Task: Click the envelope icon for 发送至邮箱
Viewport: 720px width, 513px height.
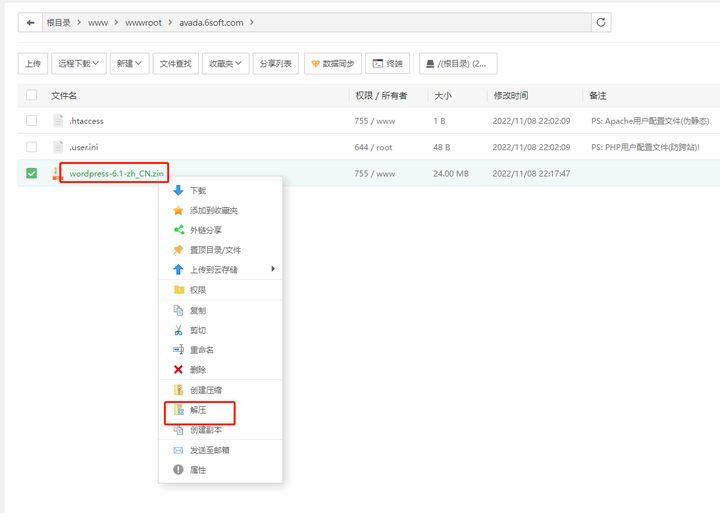Action: point(178,450)
